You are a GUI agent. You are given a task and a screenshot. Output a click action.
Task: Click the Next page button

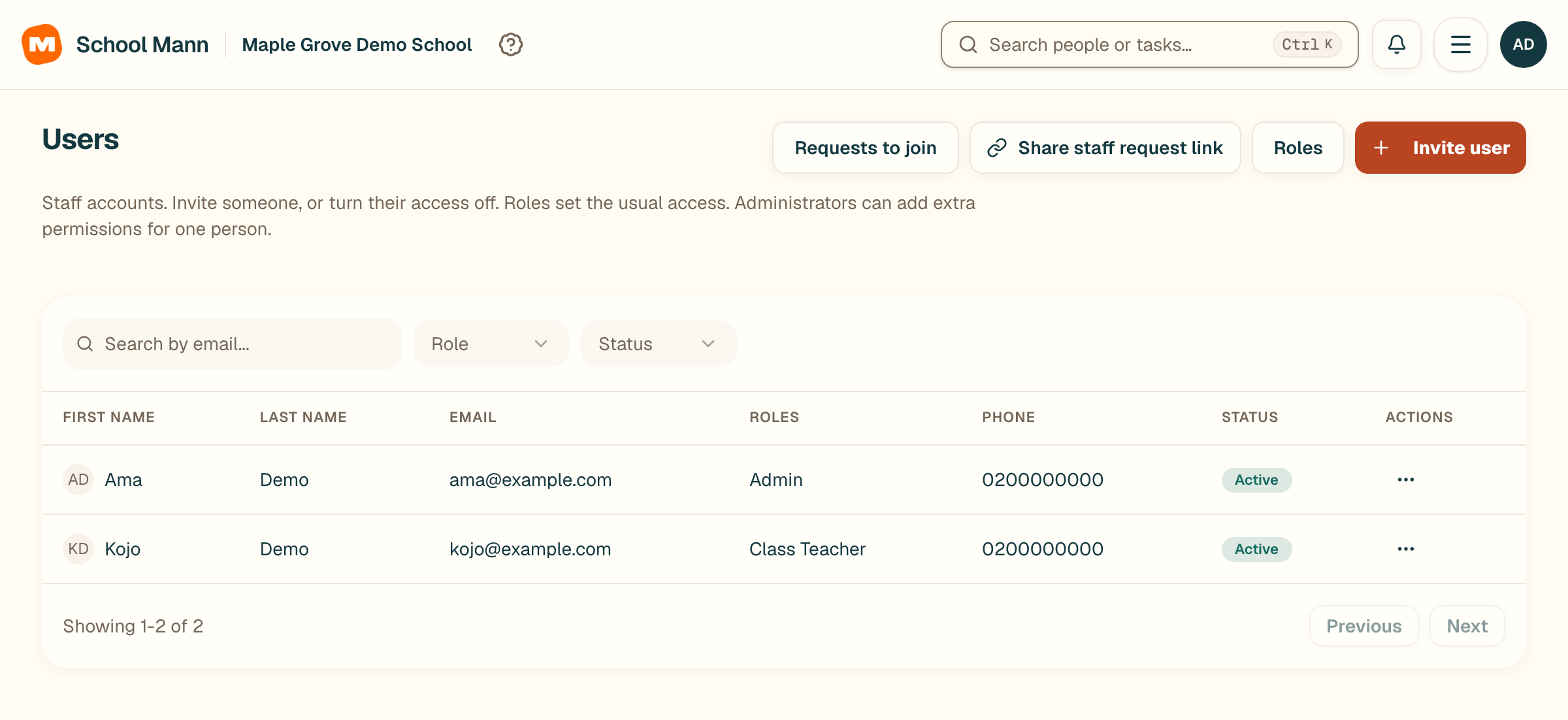click(x=1467, y=626)
